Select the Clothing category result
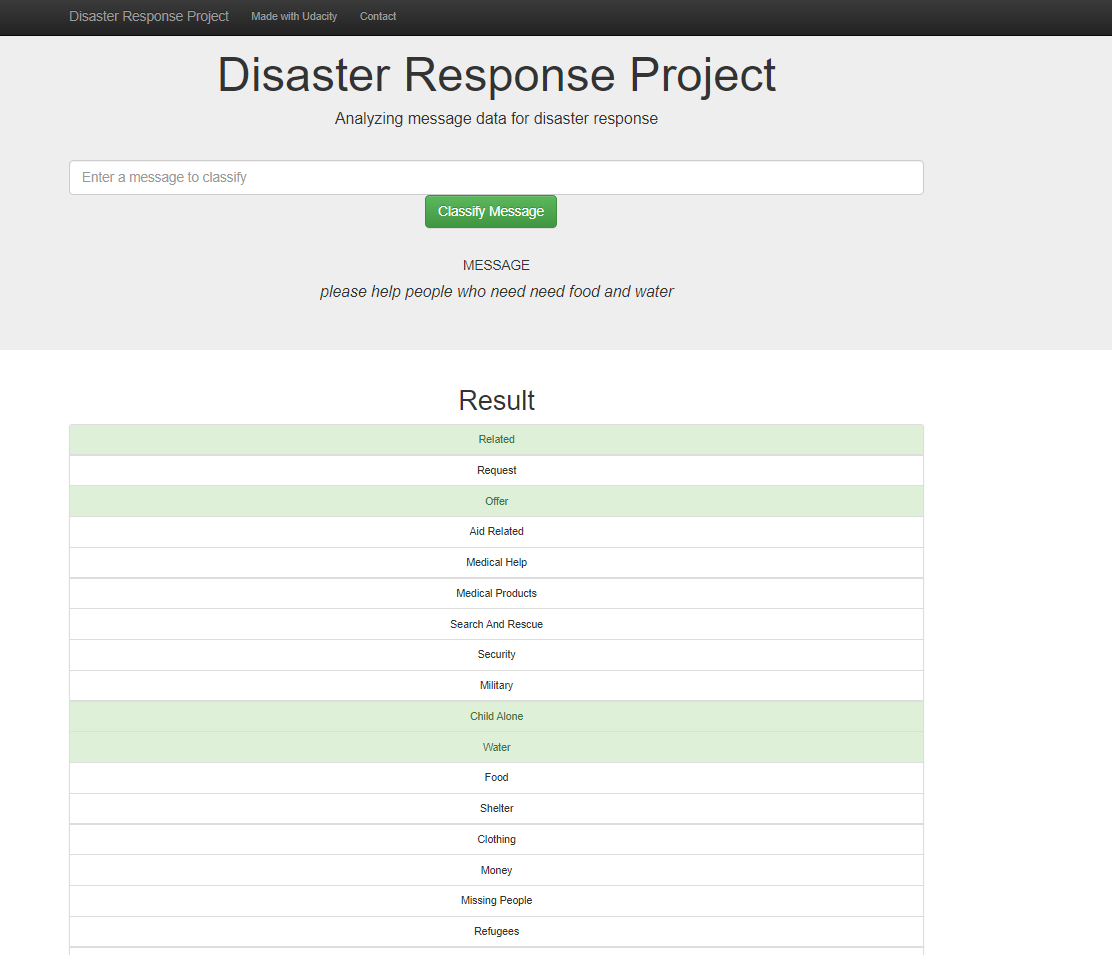 pos(496,839)
